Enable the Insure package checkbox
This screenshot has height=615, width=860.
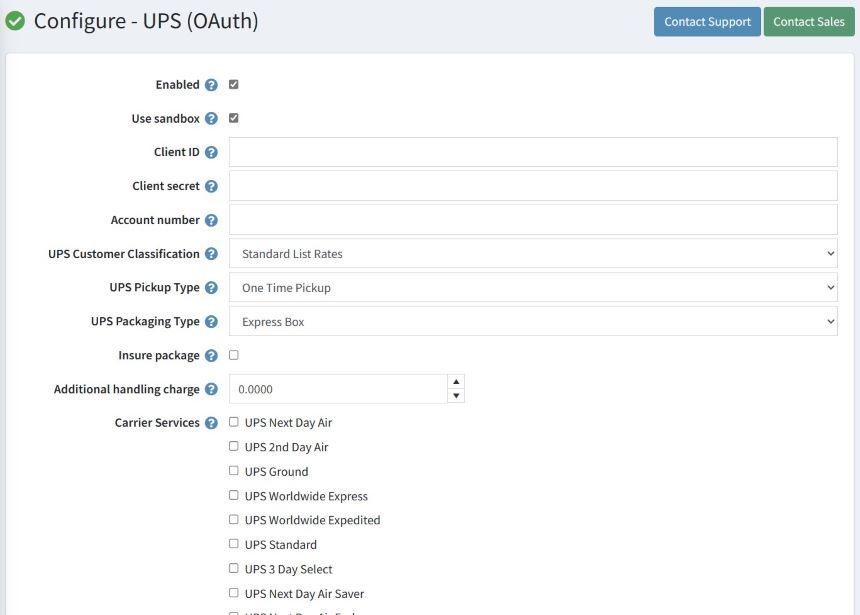click(234, 355)
